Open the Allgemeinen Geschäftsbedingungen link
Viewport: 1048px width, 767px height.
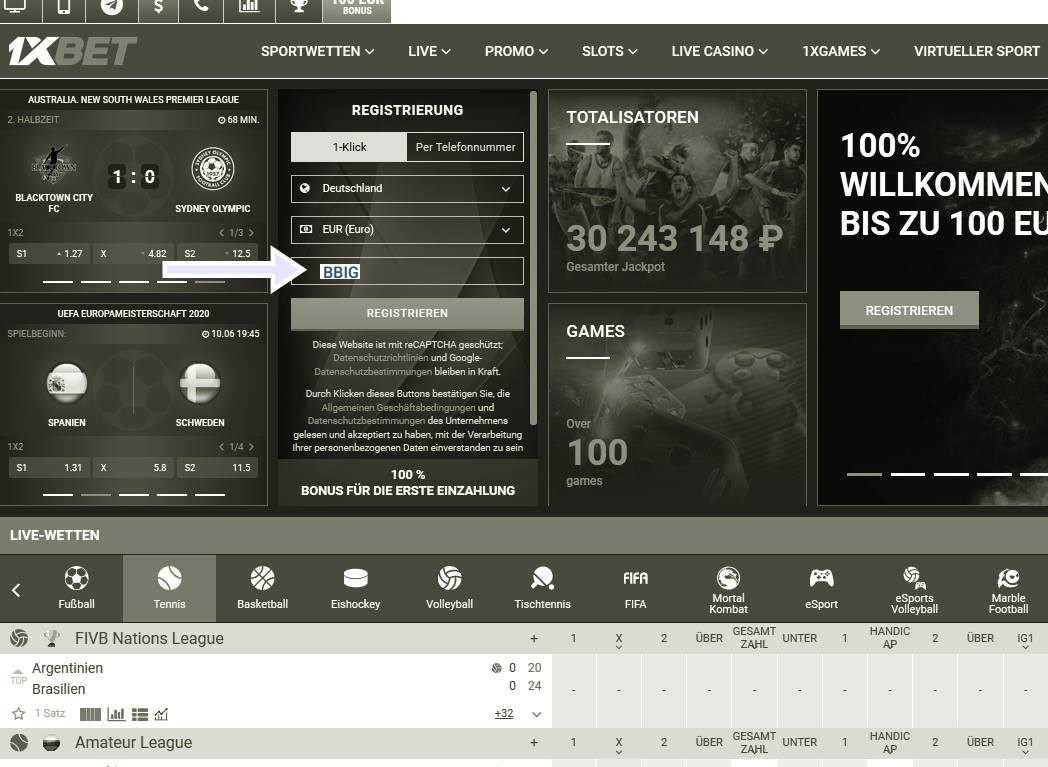click(x=398, y=408)
